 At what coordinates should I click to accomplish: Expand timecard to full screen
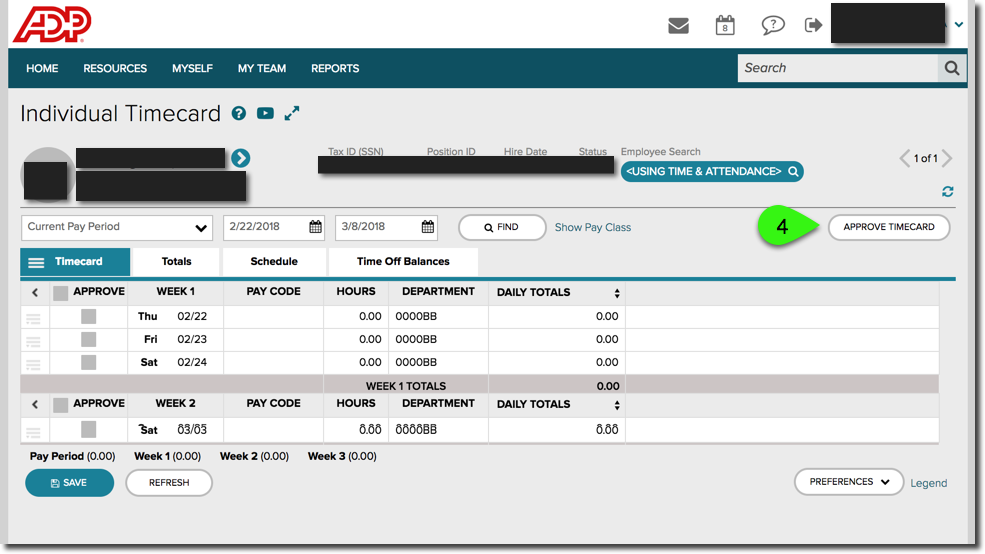292,114
